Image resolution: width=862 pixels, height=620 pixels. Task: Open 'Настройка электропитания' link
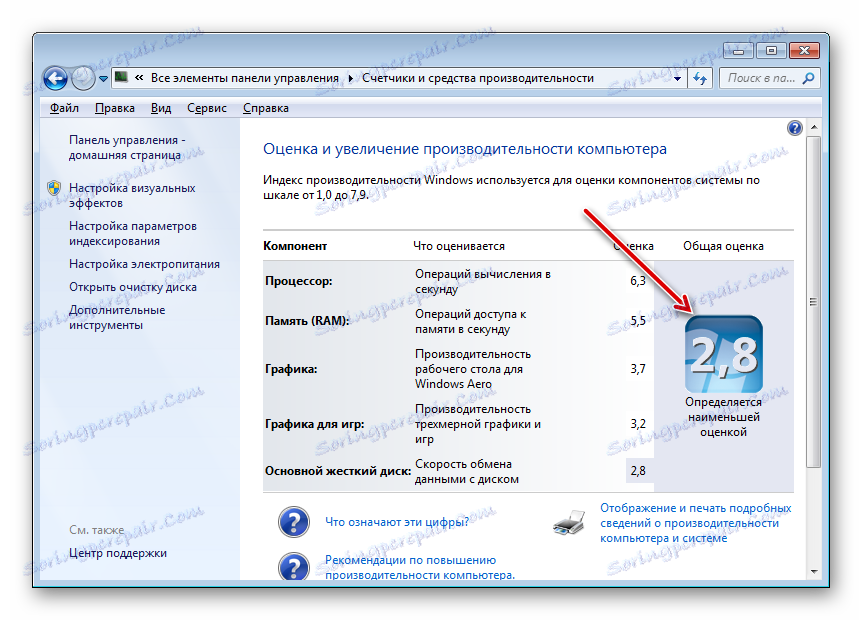click(x=144, y=264)
